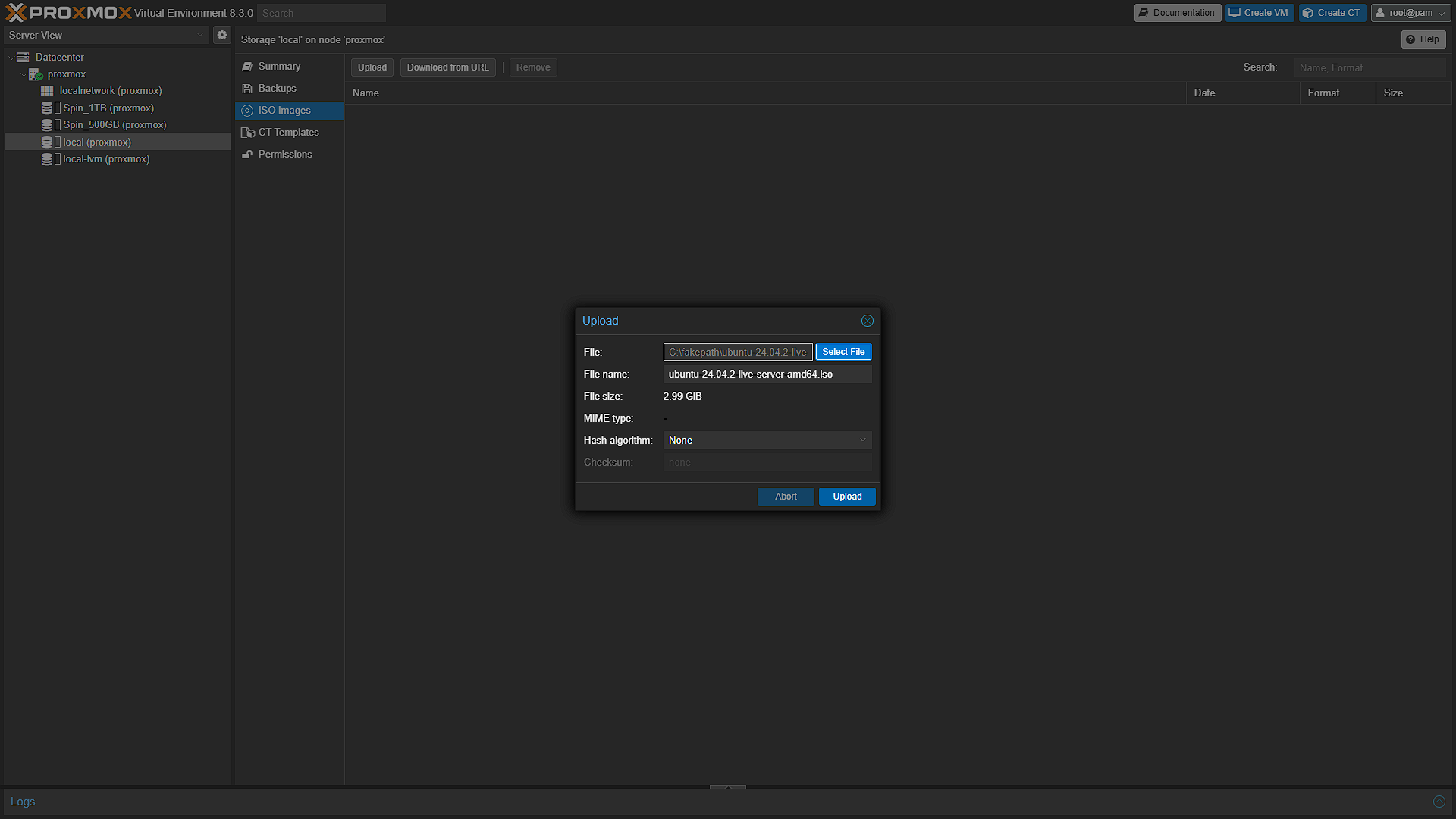Open the CT Templates tab
This screenshot has height=819, width=1456.
click(x=290, y=133)
